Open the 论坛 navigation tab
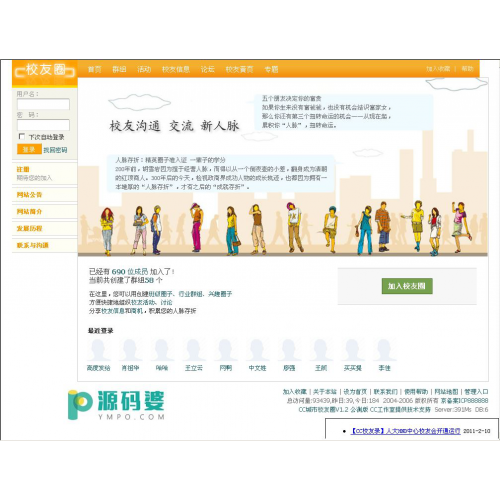The width and height of the screenshot is (500, 500). pos(207,69)
